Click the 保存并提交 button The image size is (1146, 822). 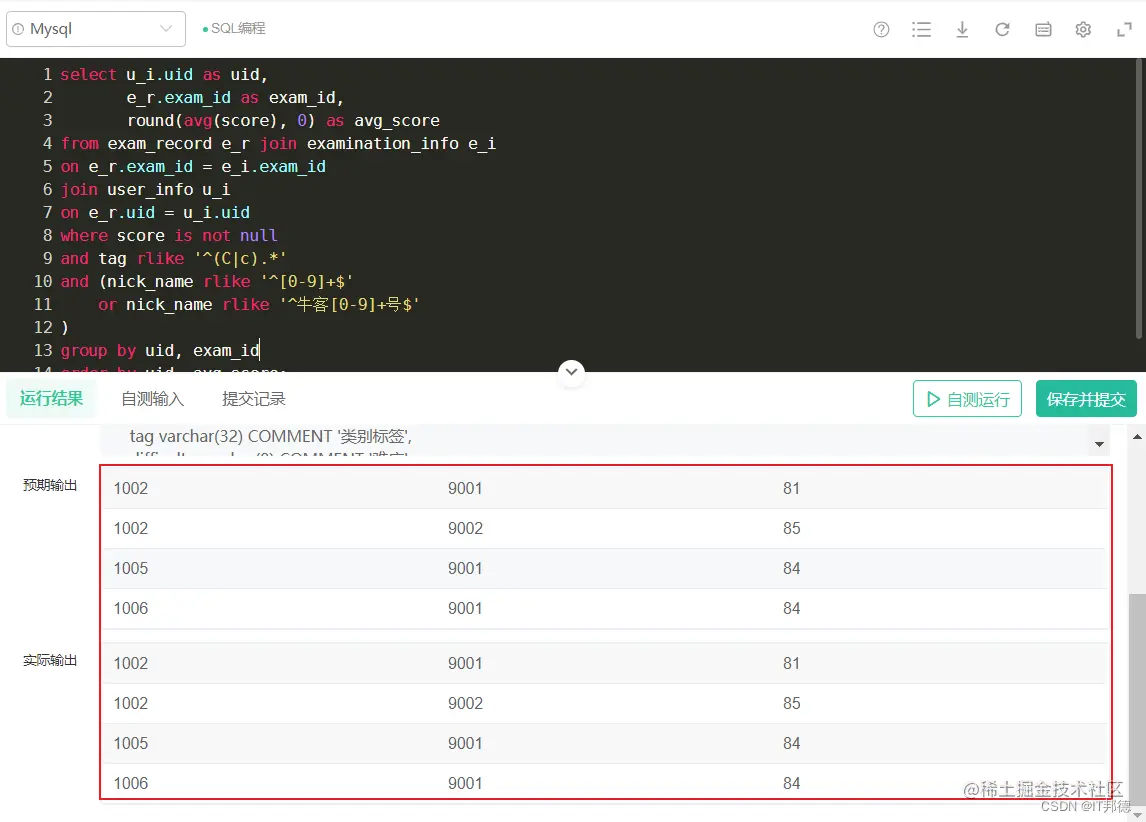(x=1086, y=399)
